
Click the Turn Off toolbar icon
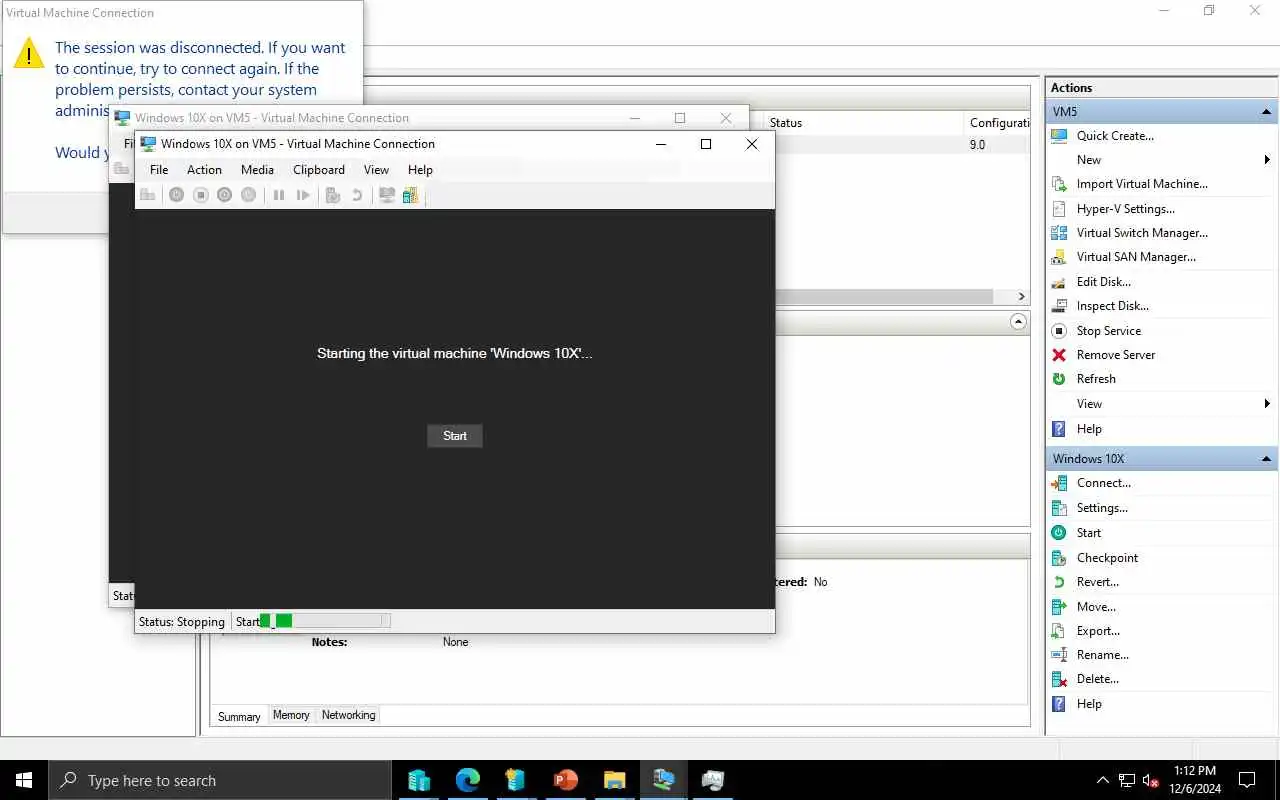click(x=200, y=195)
